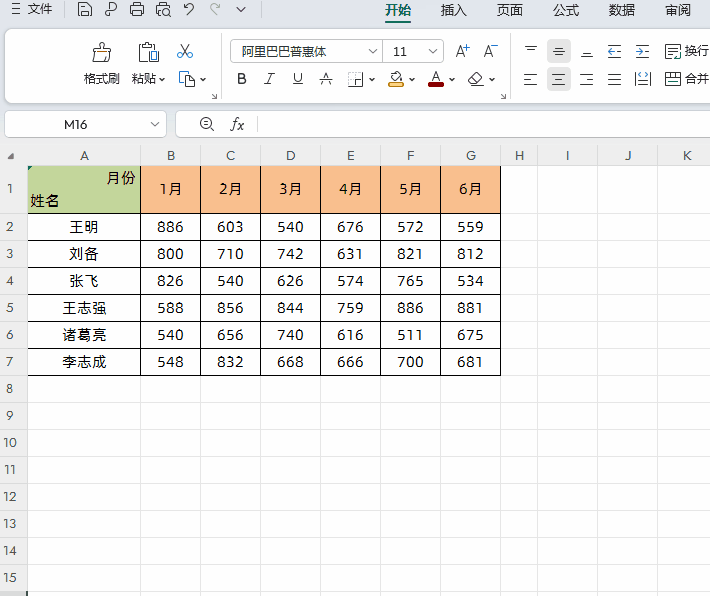Viewport: 710px width, 596px height.
Task: Open the 文件 (File) menu
Action: (32, 10)
